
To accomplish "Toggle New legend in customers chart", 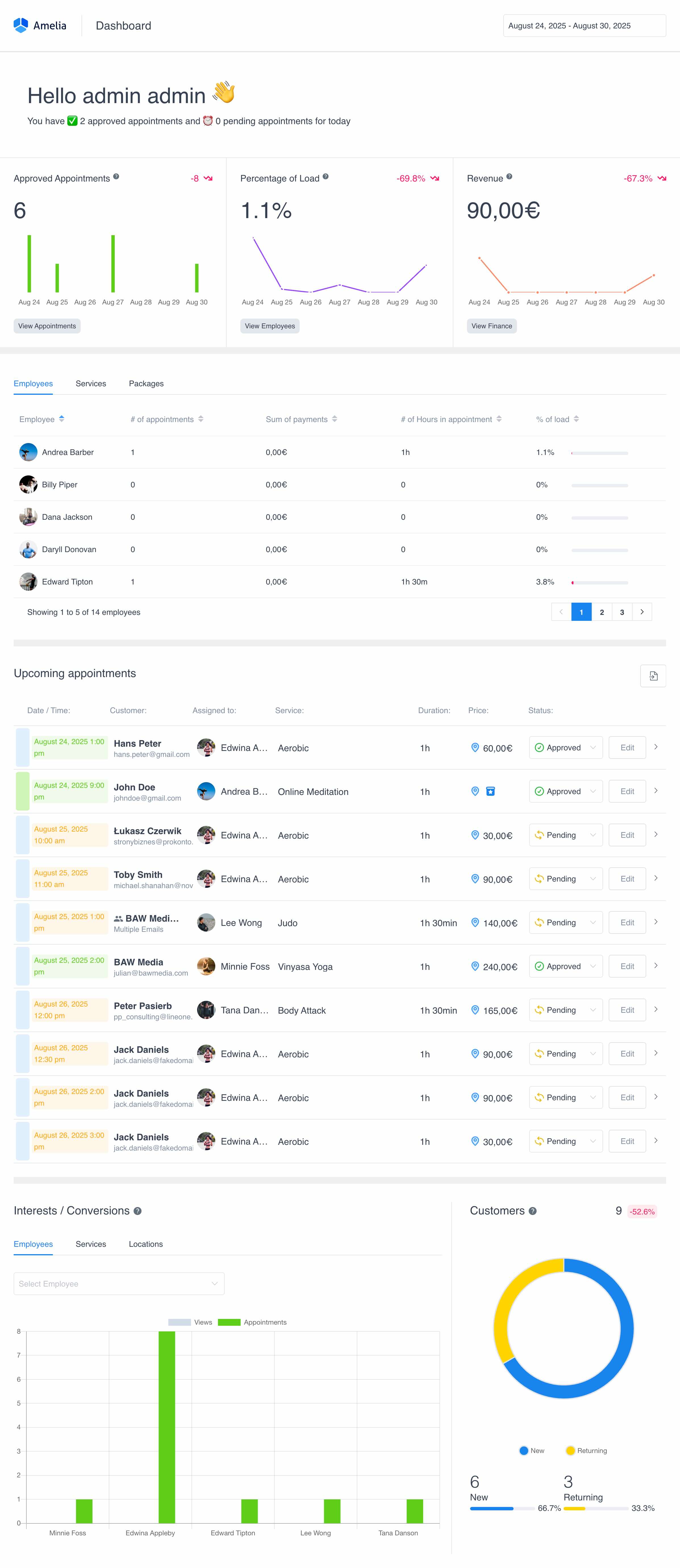I will point(531,1450).
